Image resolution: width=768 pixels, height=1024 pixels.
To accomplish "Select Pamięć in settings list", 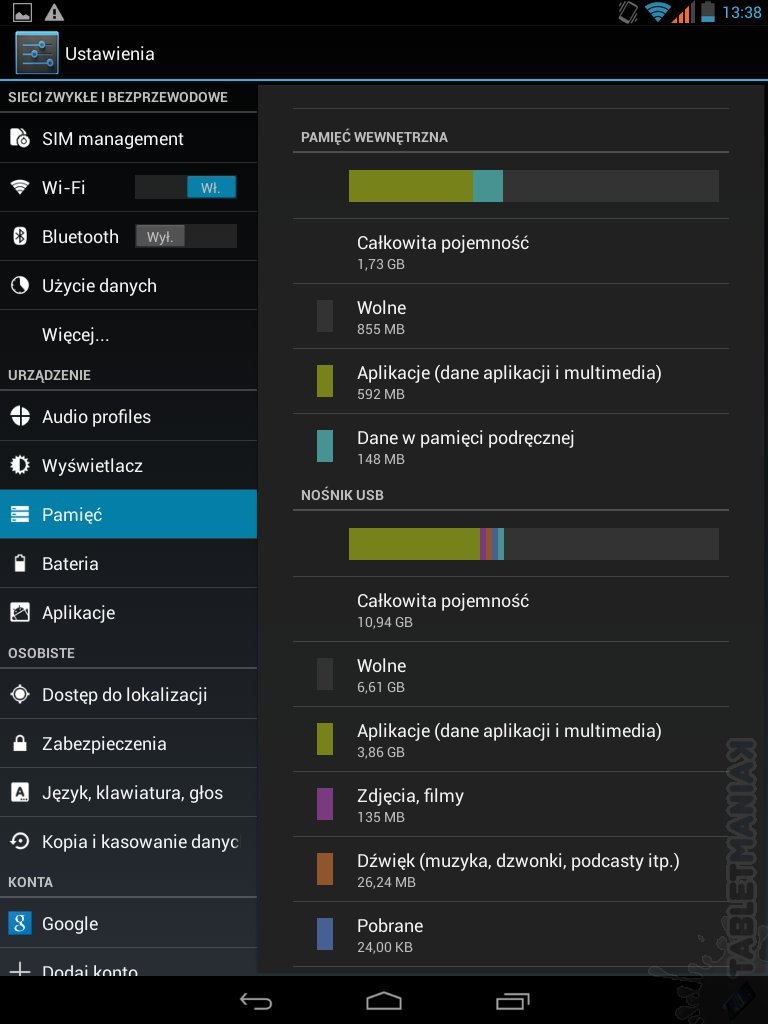I will click(128, 515).
